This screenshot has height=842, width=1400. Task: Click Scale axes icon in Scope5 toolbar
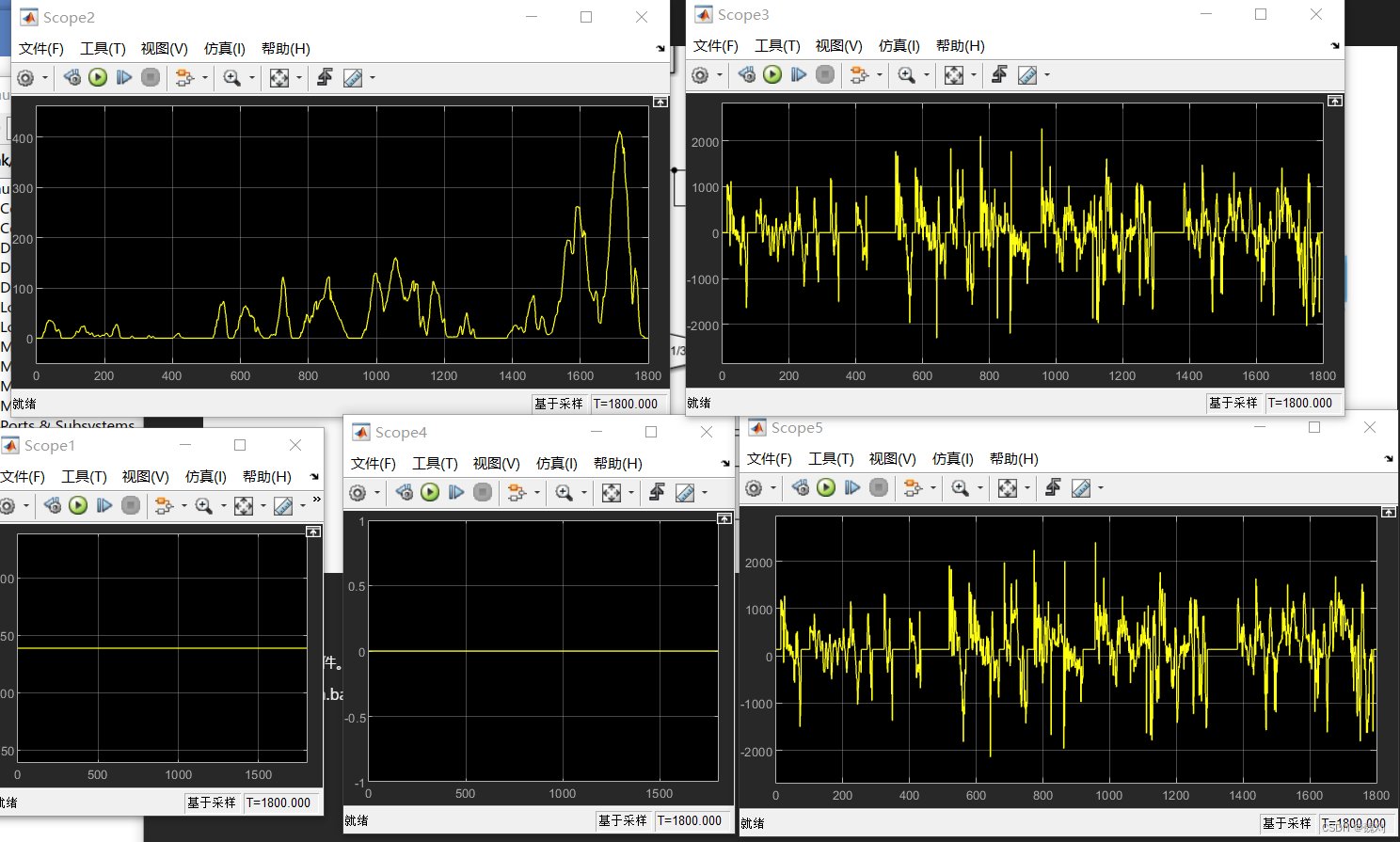tap(1008, 488)
